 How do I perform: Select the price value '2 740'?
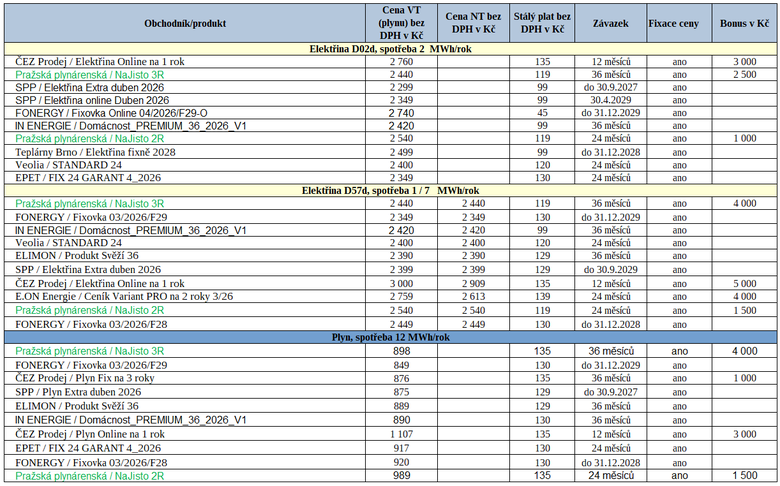pyautogui.click(x=401, y=113)
